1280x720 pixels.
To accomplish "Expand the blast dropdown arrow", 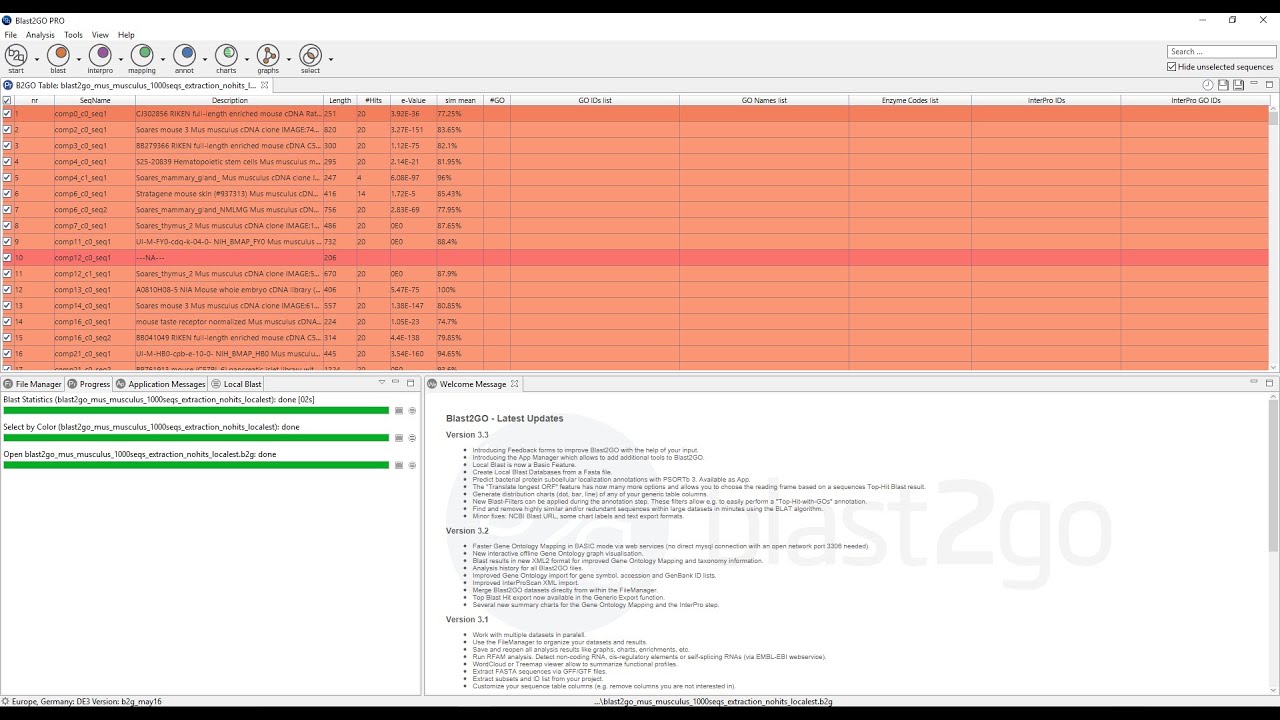I will (x=79, y=59).
